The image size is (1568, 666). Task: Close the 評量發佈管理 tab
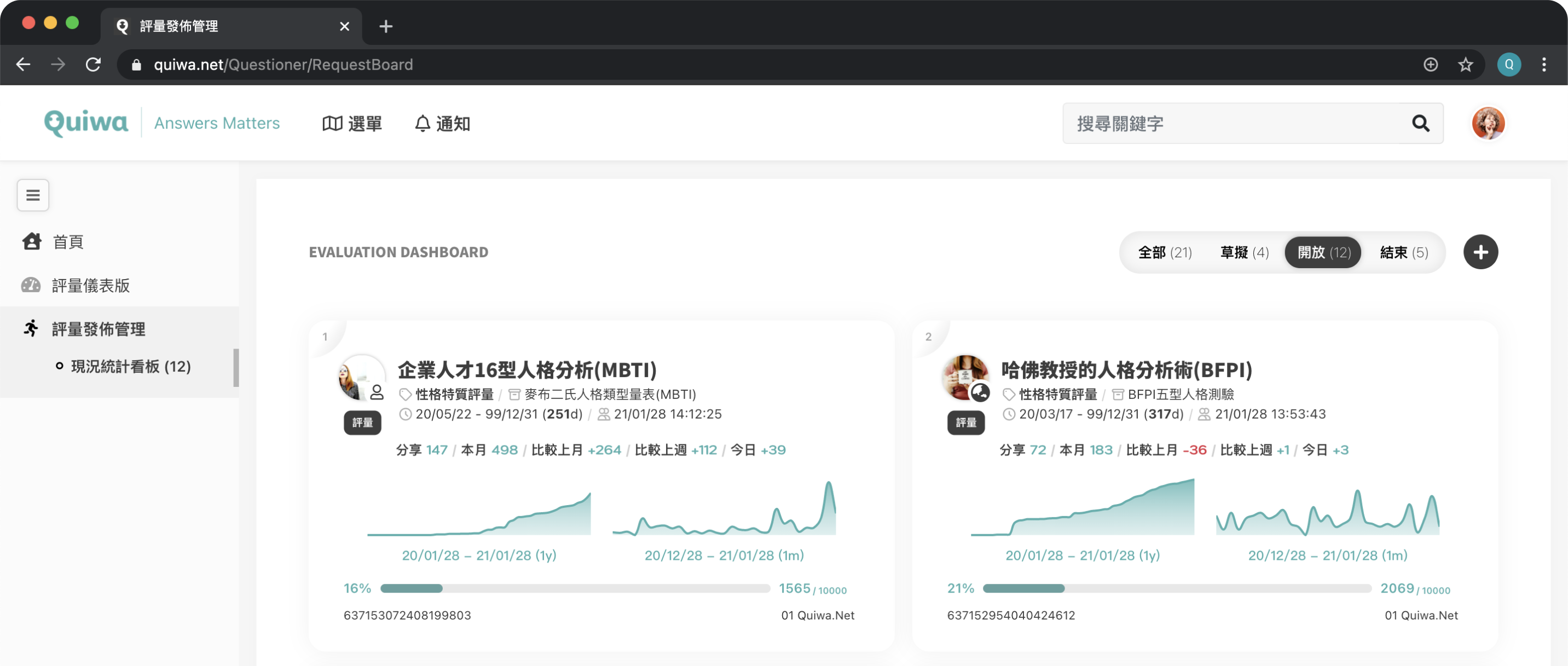click(344, 26)
